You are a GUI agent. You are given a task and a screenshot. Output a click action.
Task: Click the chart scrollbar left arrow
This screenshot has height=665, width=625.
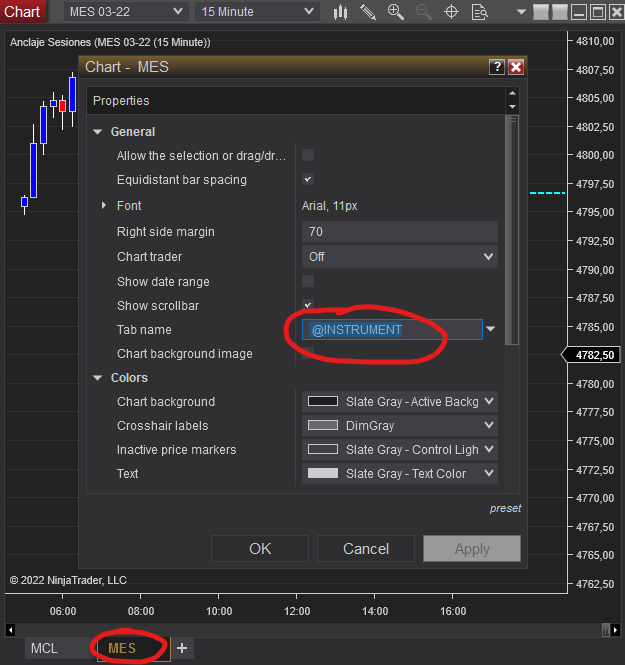(x=11, y=630)
